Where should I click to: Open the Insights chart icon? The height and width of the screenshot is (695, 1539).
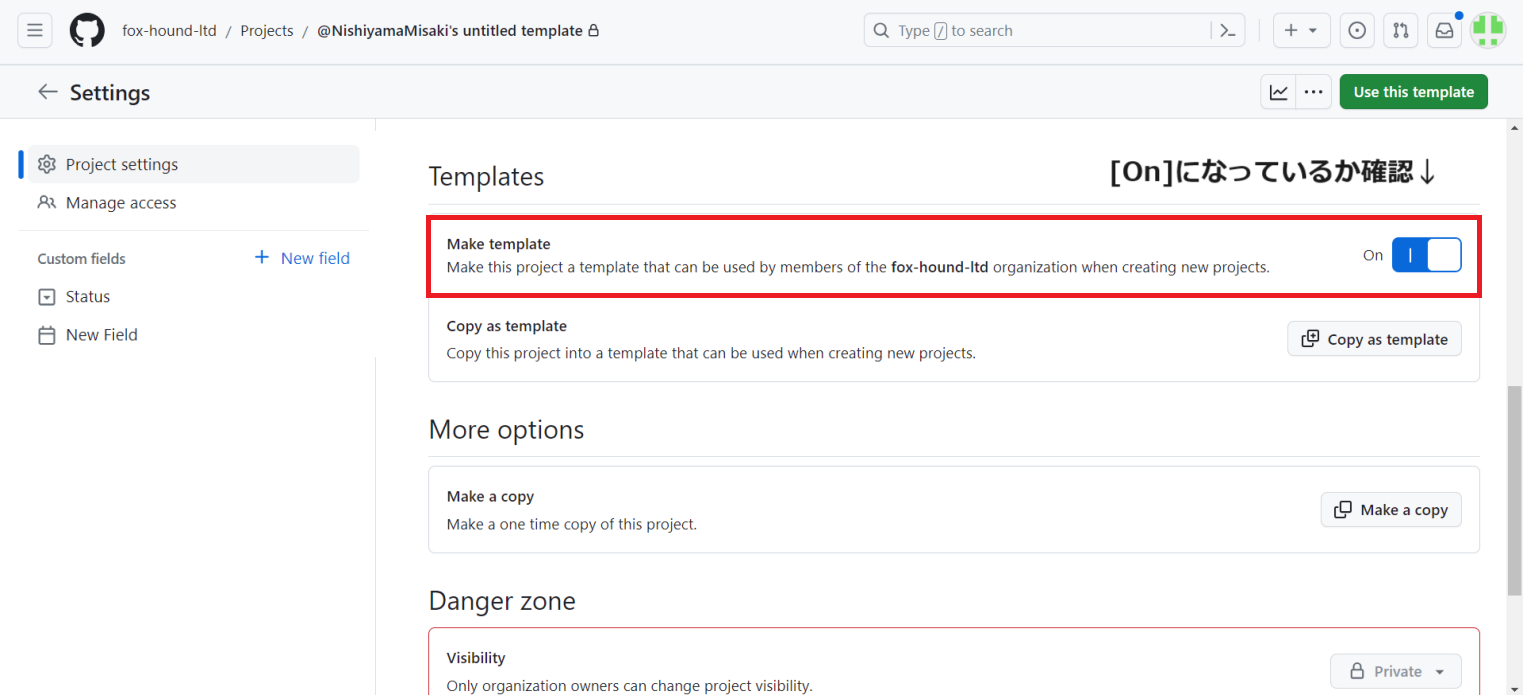tap(1279, 92)
